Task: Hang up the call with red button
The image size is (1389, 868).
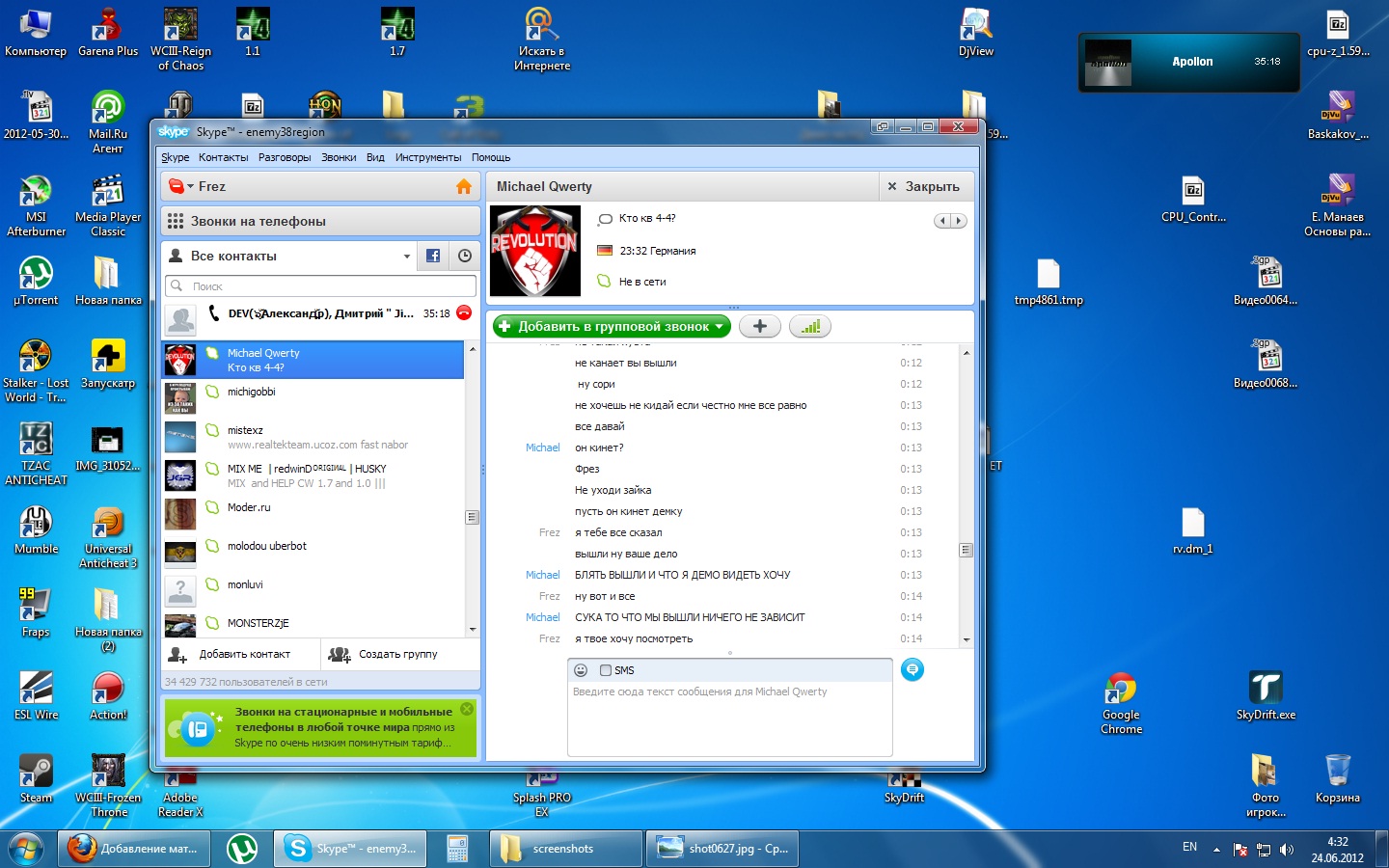Action: pos(464,312)
